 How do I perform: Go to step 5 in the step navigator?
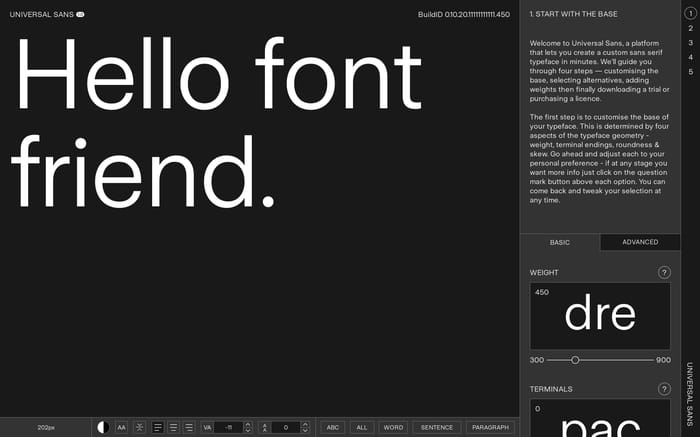[690, 71]
